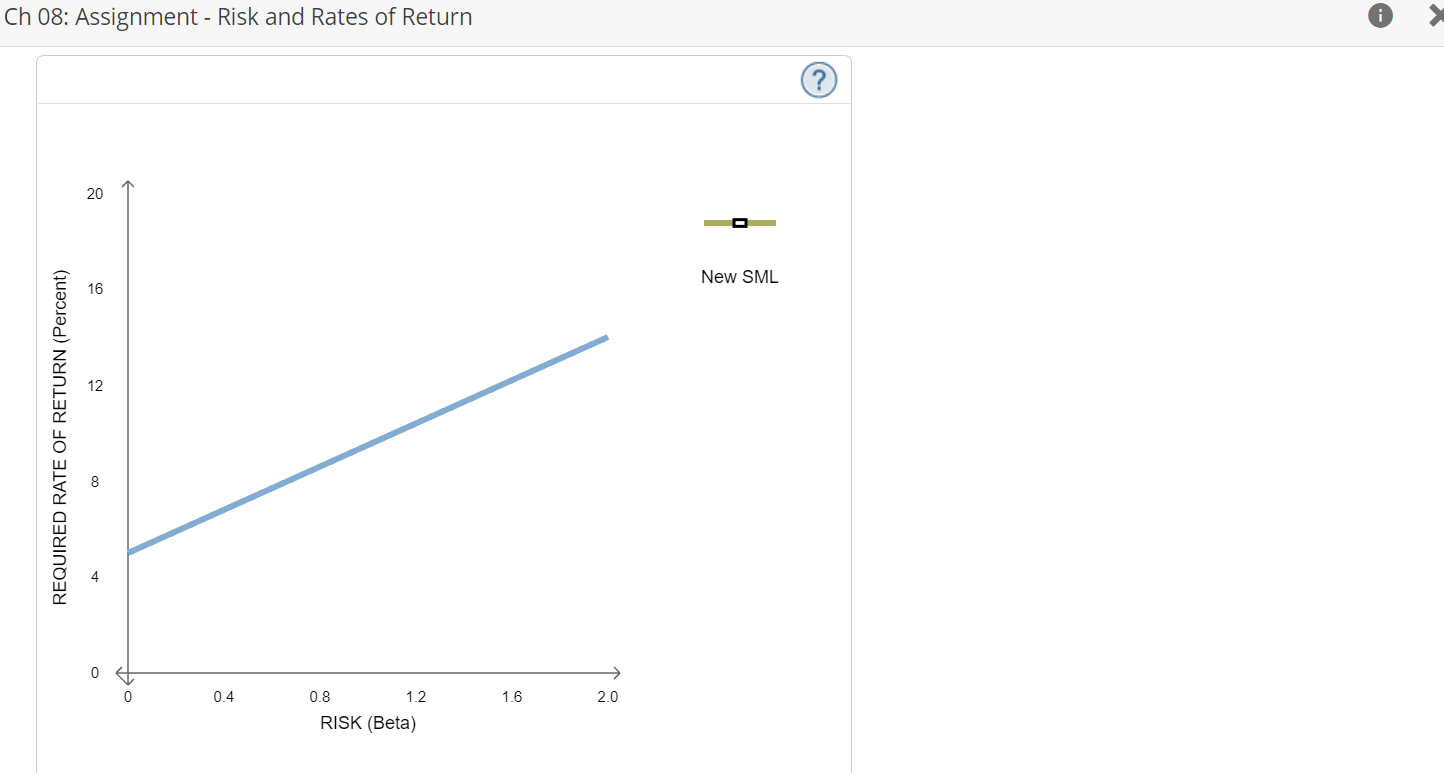Expand the help panel via the question mark
1444x773 pixels.
pyautogui.click(x=818, y=79)
